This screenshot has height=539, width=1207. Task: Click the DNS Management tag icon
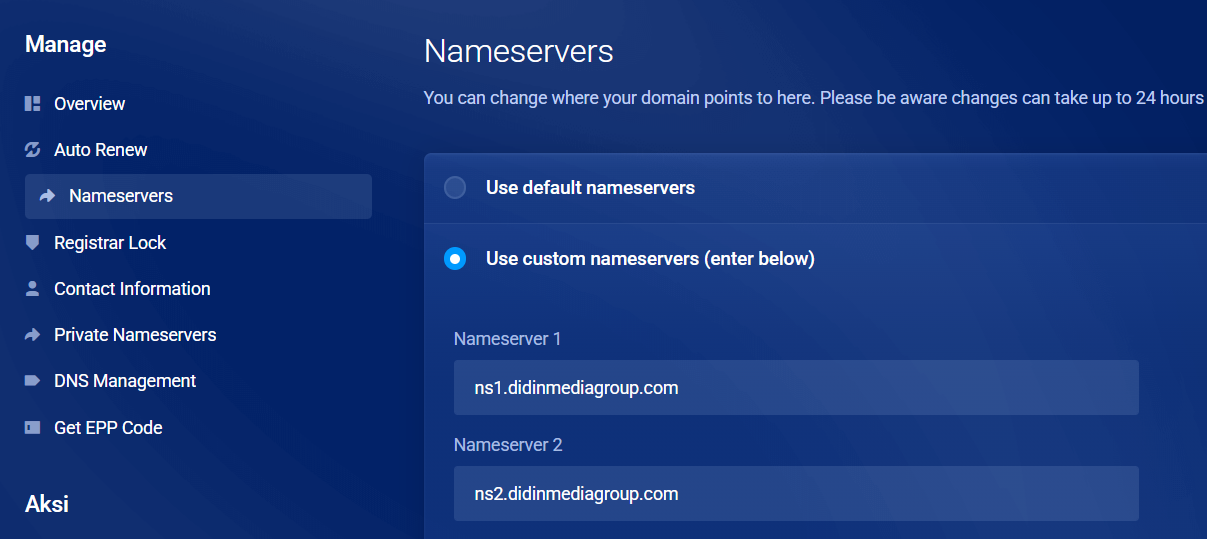point(32,381)
